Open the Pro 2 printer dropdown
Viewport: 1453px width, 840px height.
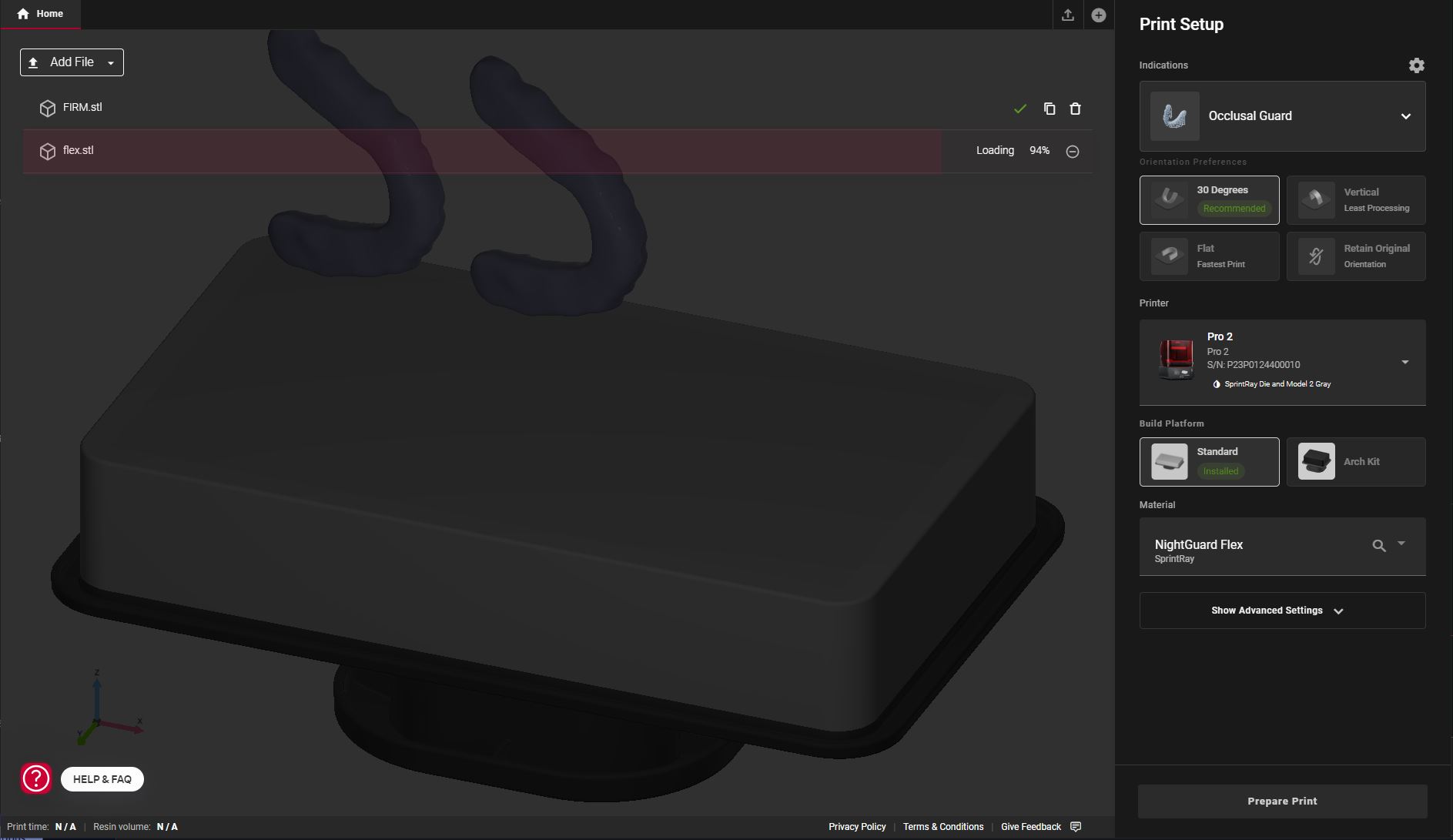[x=1404, y=363]
